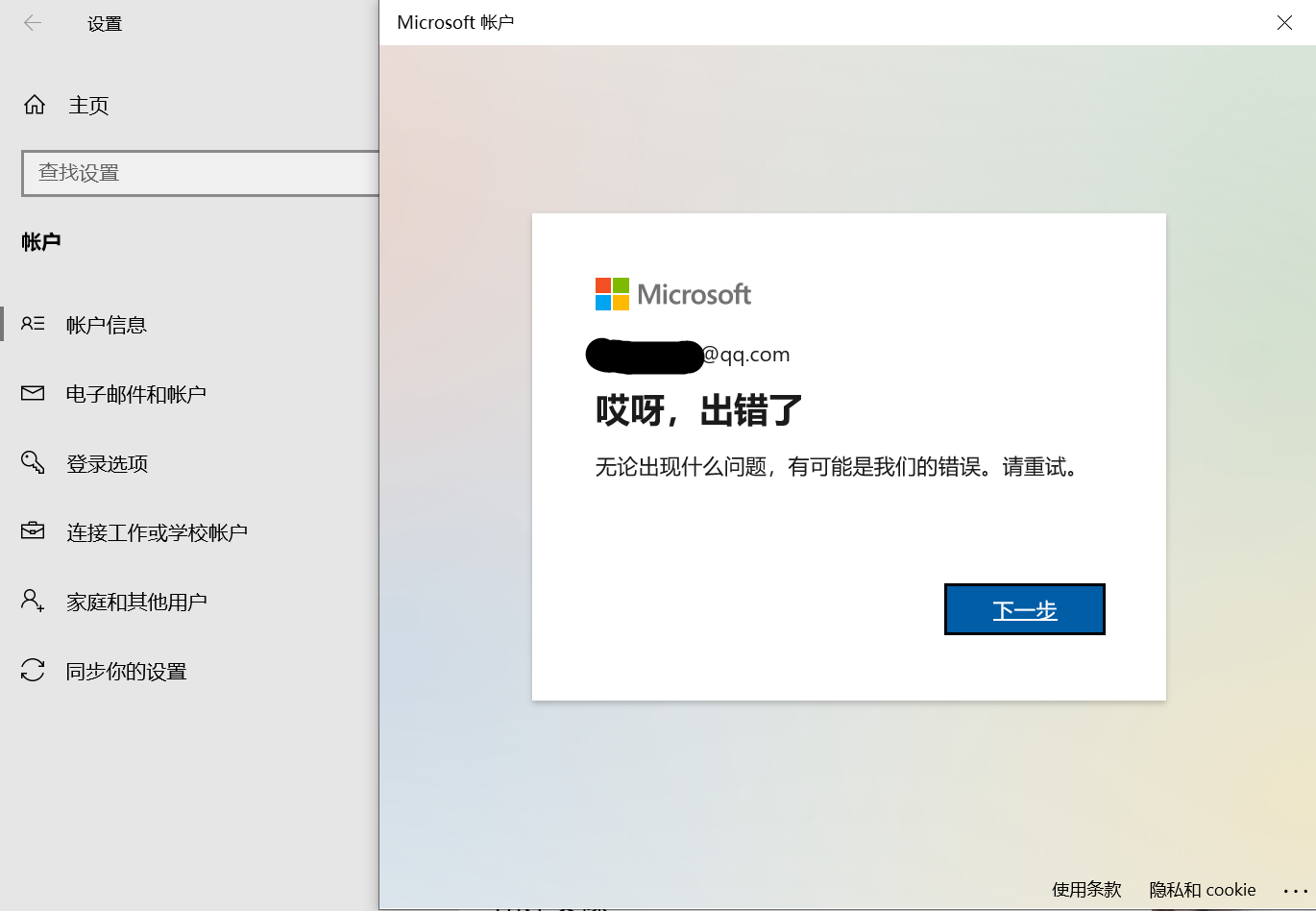
Task: Open the 登录选项 page
Action: tap(107, 463)
